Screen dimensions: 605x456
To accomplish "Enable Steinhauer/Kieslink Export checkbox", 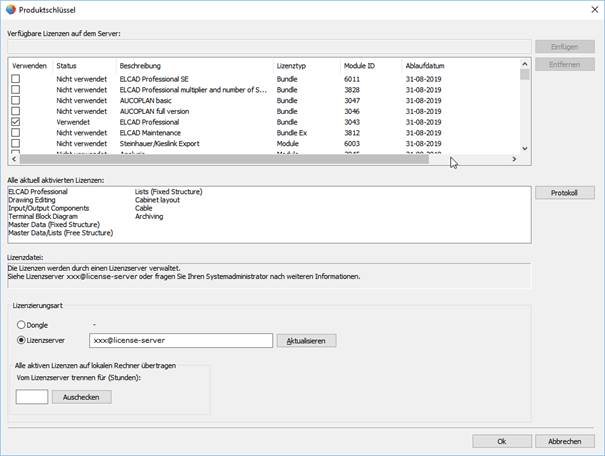I will point(15,144).
